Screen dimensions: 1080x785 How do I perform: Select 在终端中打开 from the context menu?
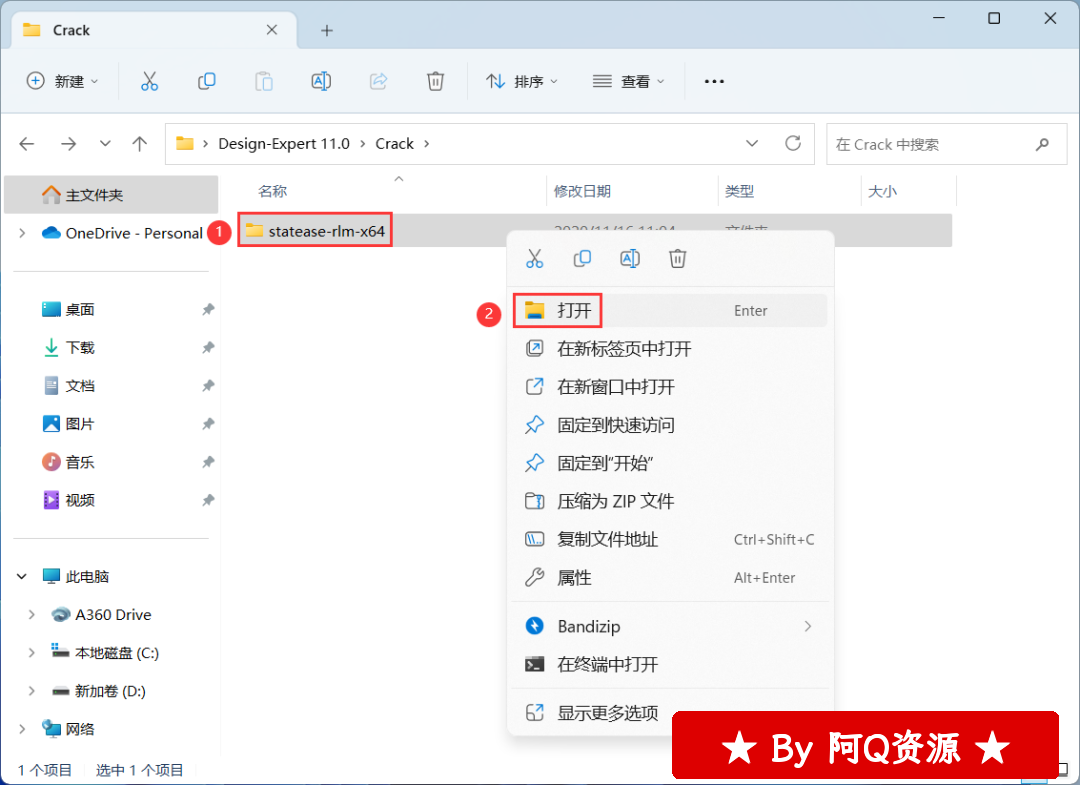[669, 664]
